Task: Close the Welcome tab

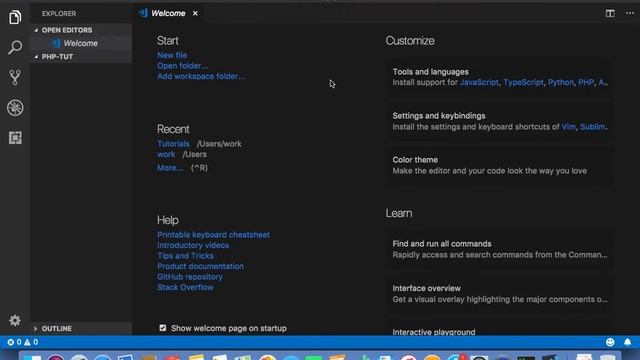Action: (195, 13)
